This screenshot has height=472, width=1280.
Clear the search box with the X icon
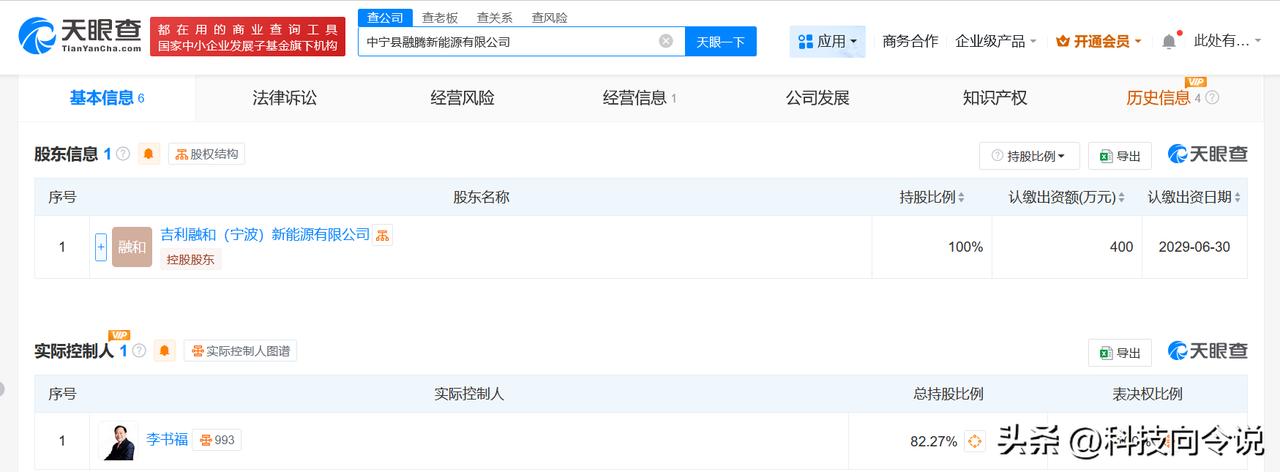click(666, 41)
